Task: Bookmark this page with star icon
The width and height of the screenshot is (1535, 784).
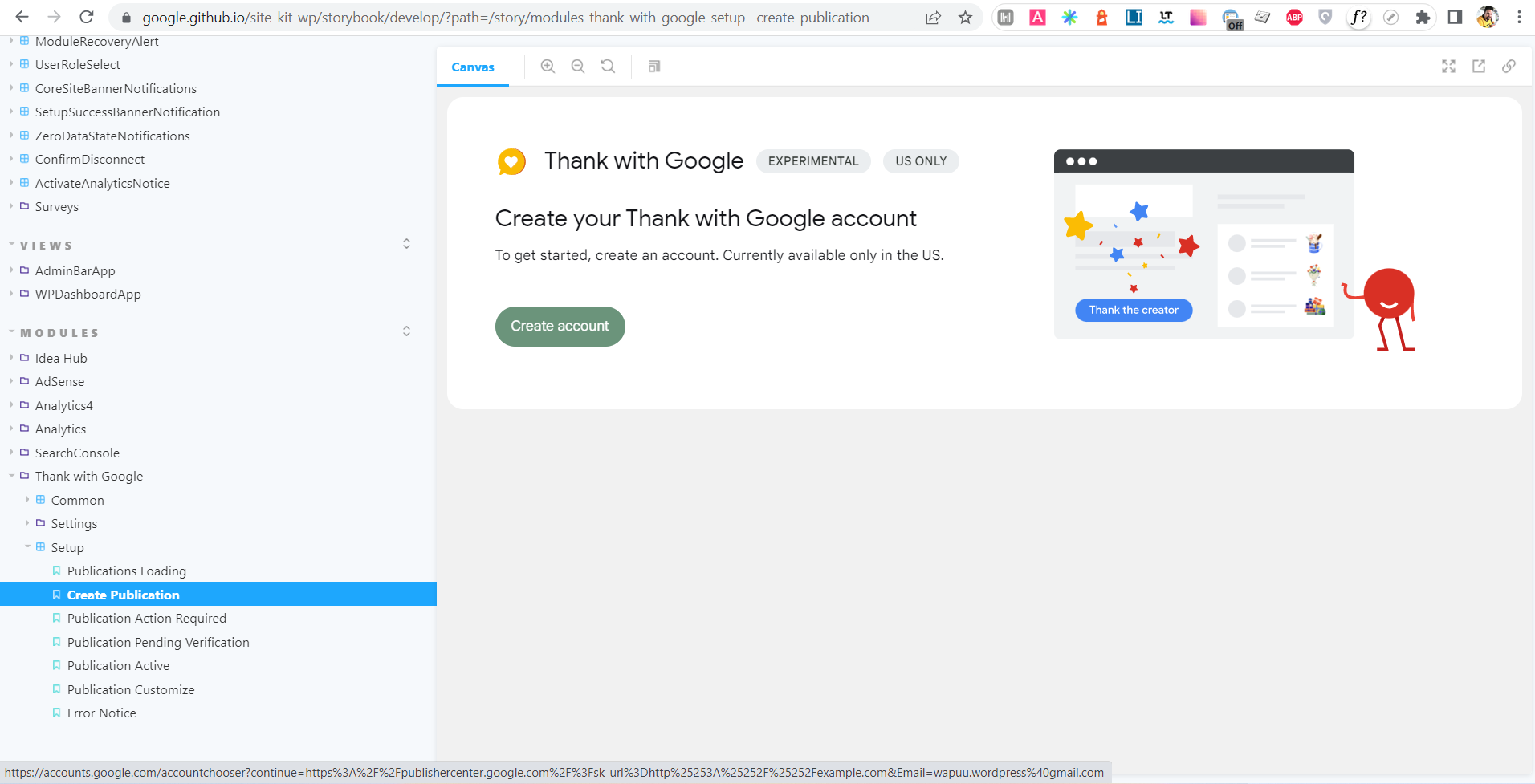Action: tap(965, 18)
